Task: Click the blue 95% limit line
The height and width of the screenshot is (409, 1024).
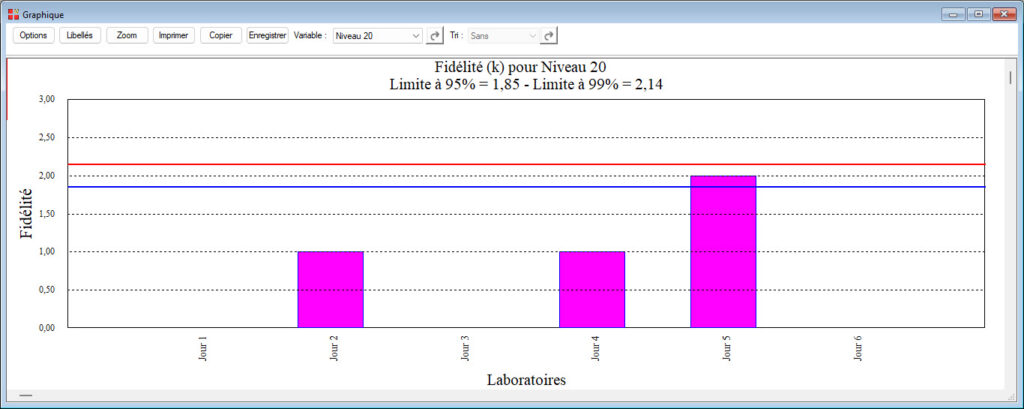Action: click(450, 187)
